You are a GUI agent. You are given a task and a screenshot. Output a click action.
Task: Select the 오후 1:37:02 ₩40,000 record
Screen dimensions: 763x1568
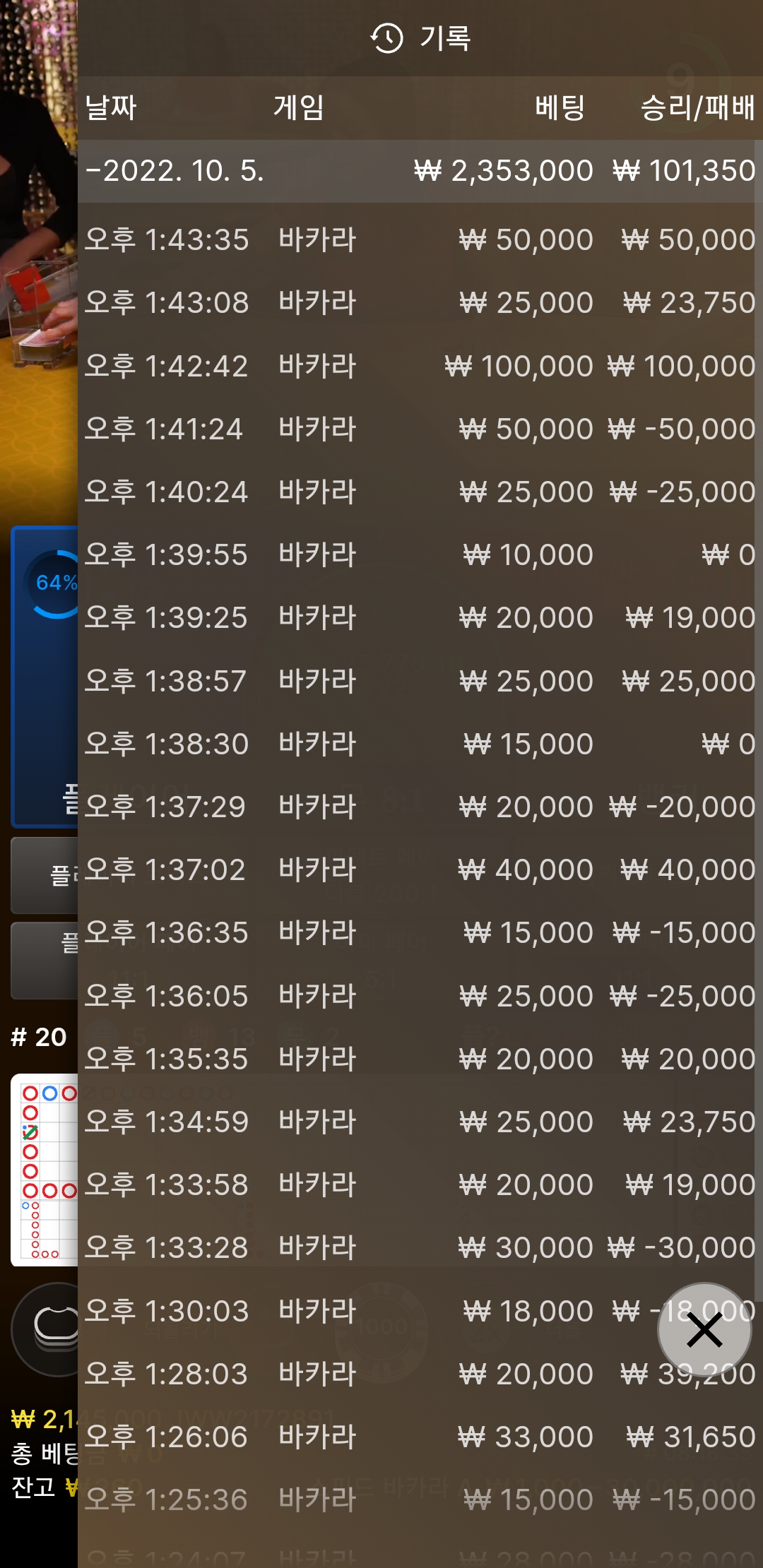pyautogui.click(x=420, y=869)
